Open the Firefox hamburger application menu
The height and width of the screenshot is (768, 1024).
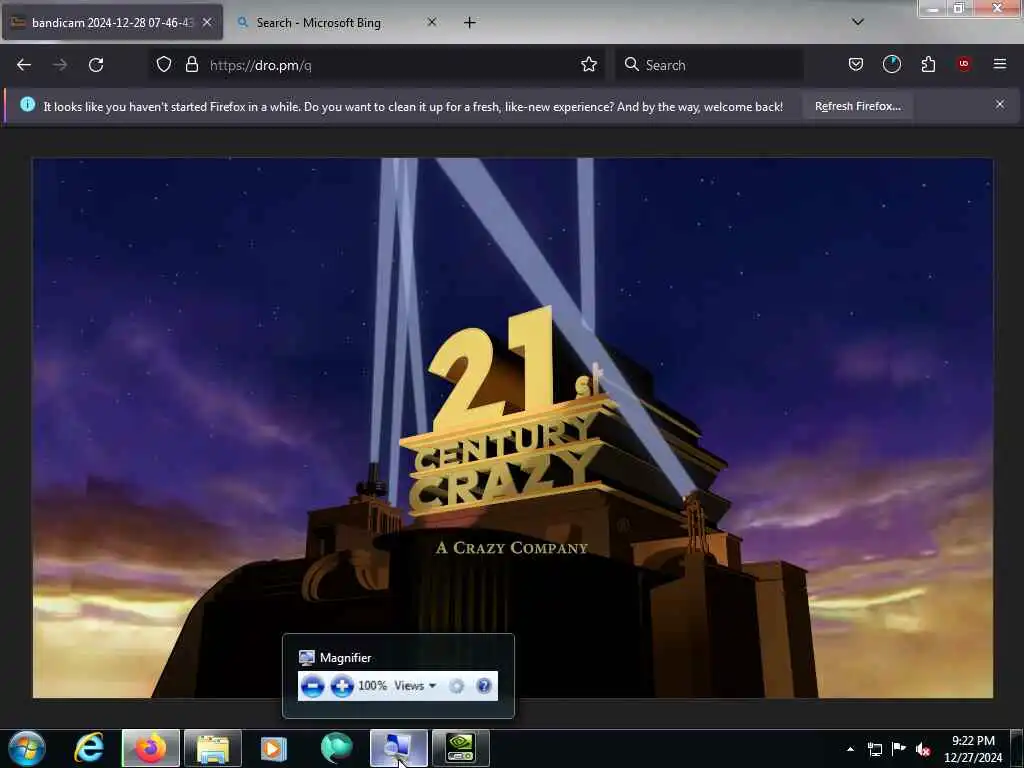pyautogui.click(x=1000, y=64)
